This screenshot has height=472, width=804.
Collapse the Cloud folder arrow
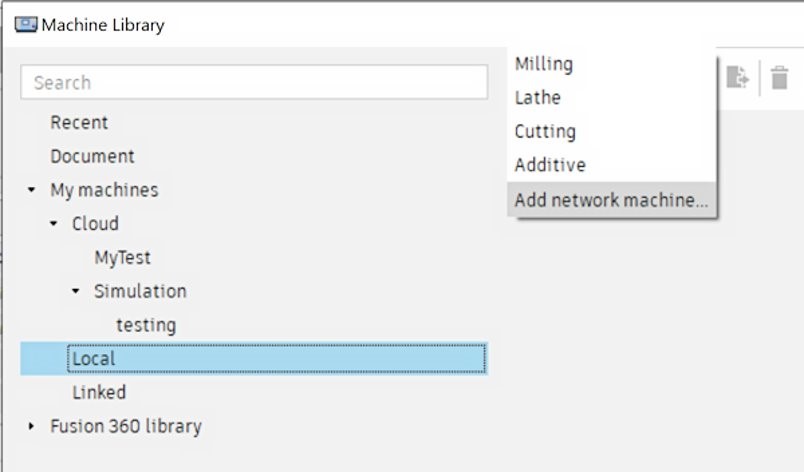pyautogui.click(x=54, y=224)
